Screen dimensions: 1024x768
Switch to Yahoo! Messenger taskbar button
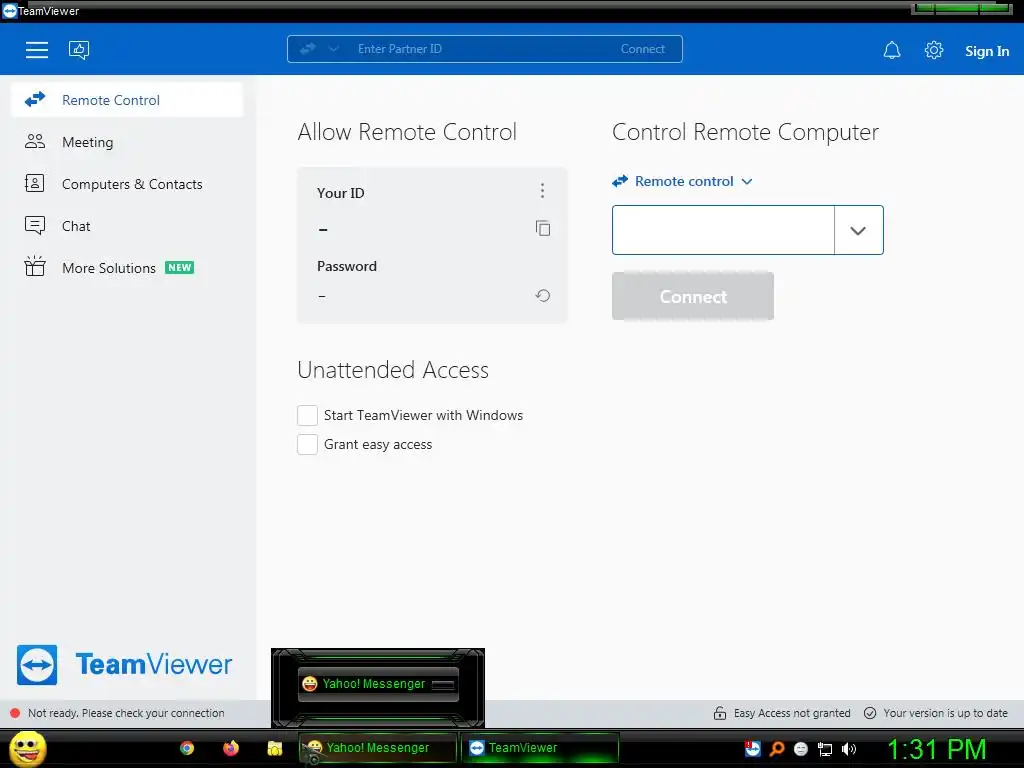(378, 748)
